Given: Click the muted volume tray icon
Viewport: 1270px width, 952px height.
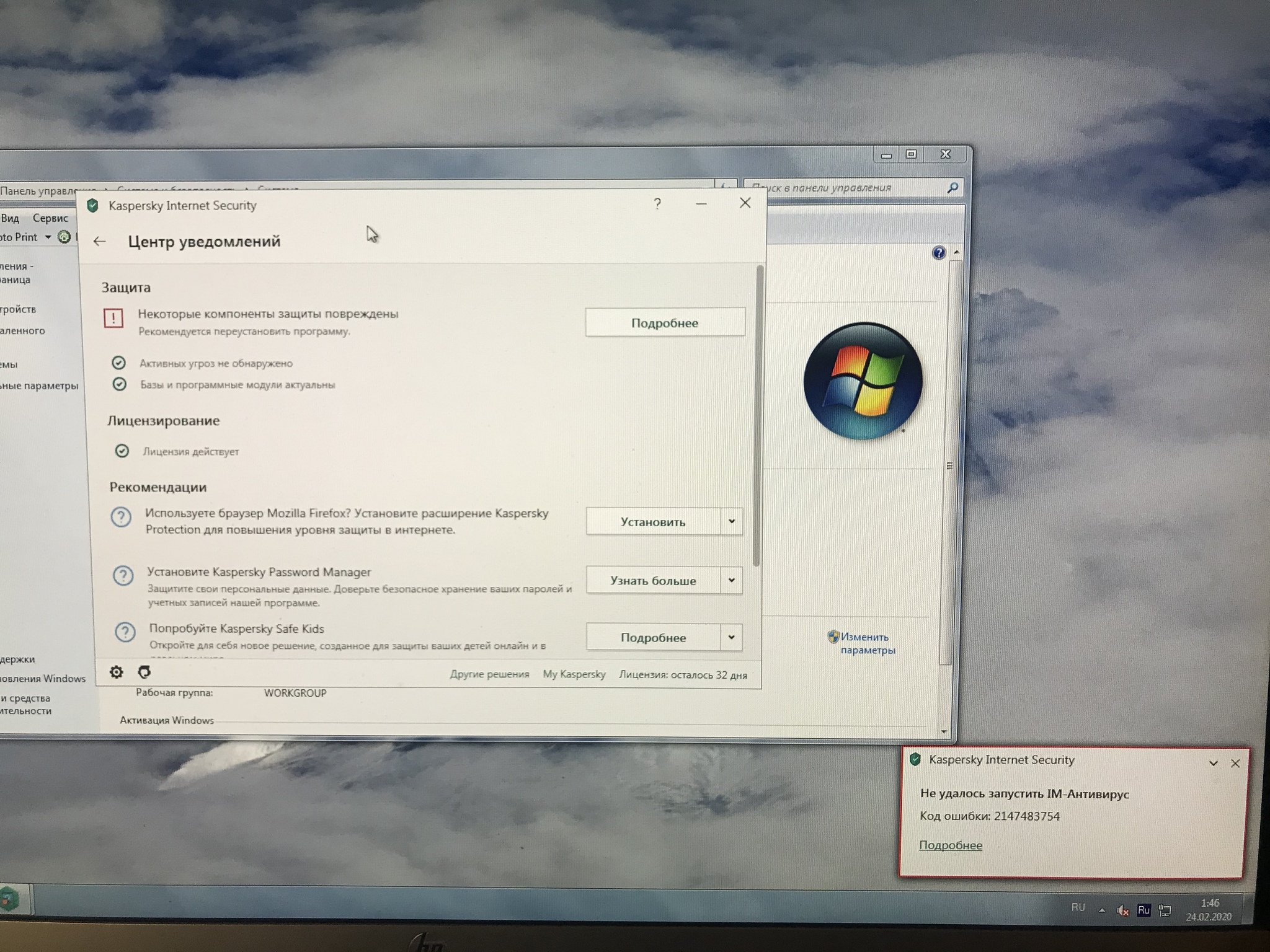Looking at the screenshot, I should point(1122,910).
